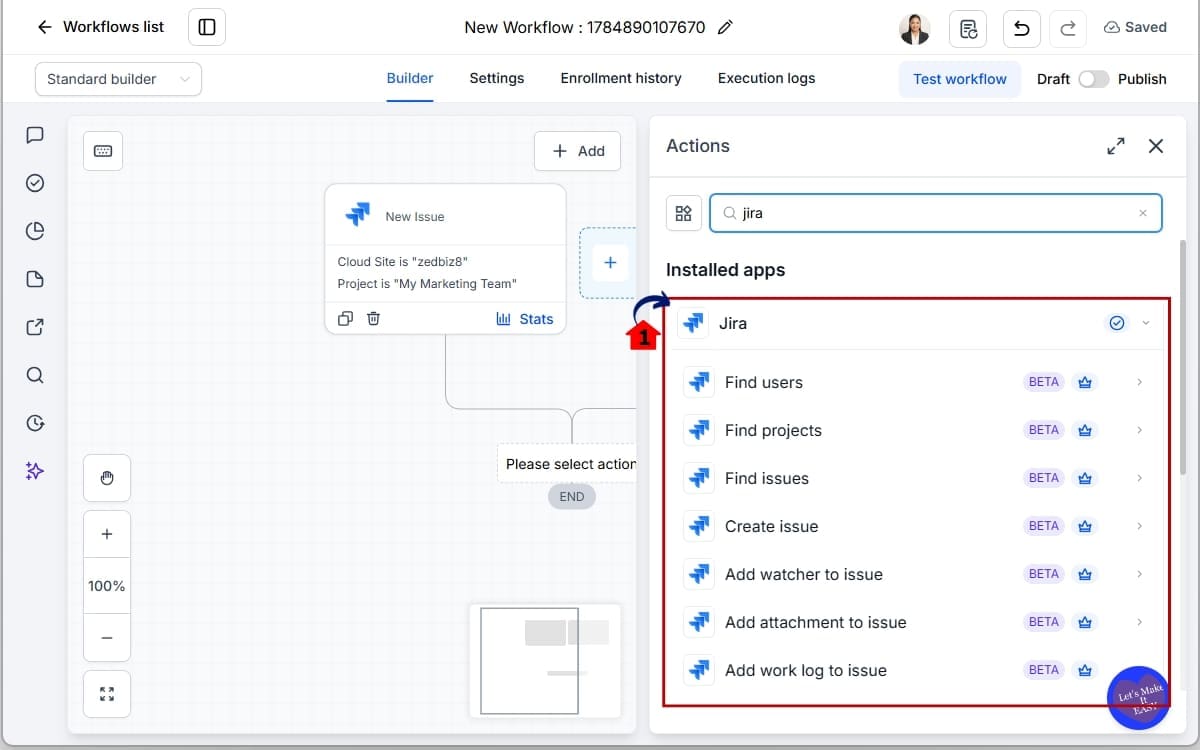Clear the jira search text
The image size is (1200, 750).
[x=1143, y=213]
